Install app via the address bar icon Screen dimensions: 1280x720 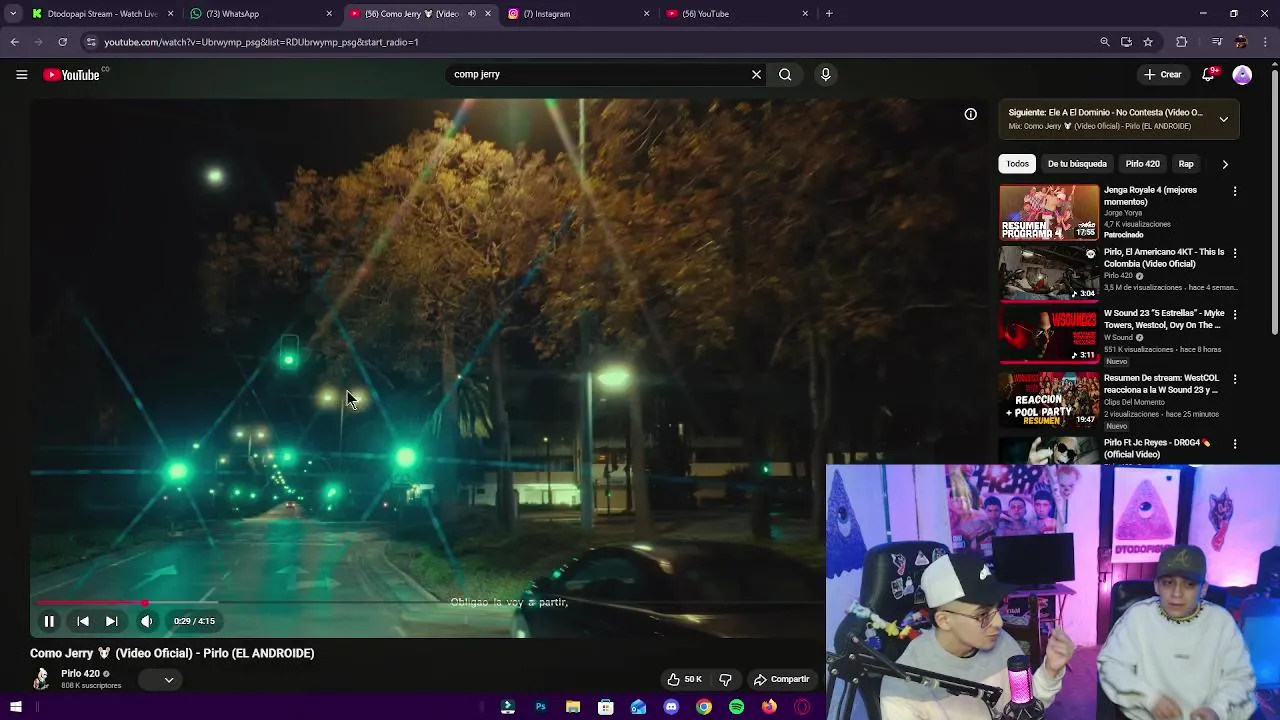(x=1126, y=42)
